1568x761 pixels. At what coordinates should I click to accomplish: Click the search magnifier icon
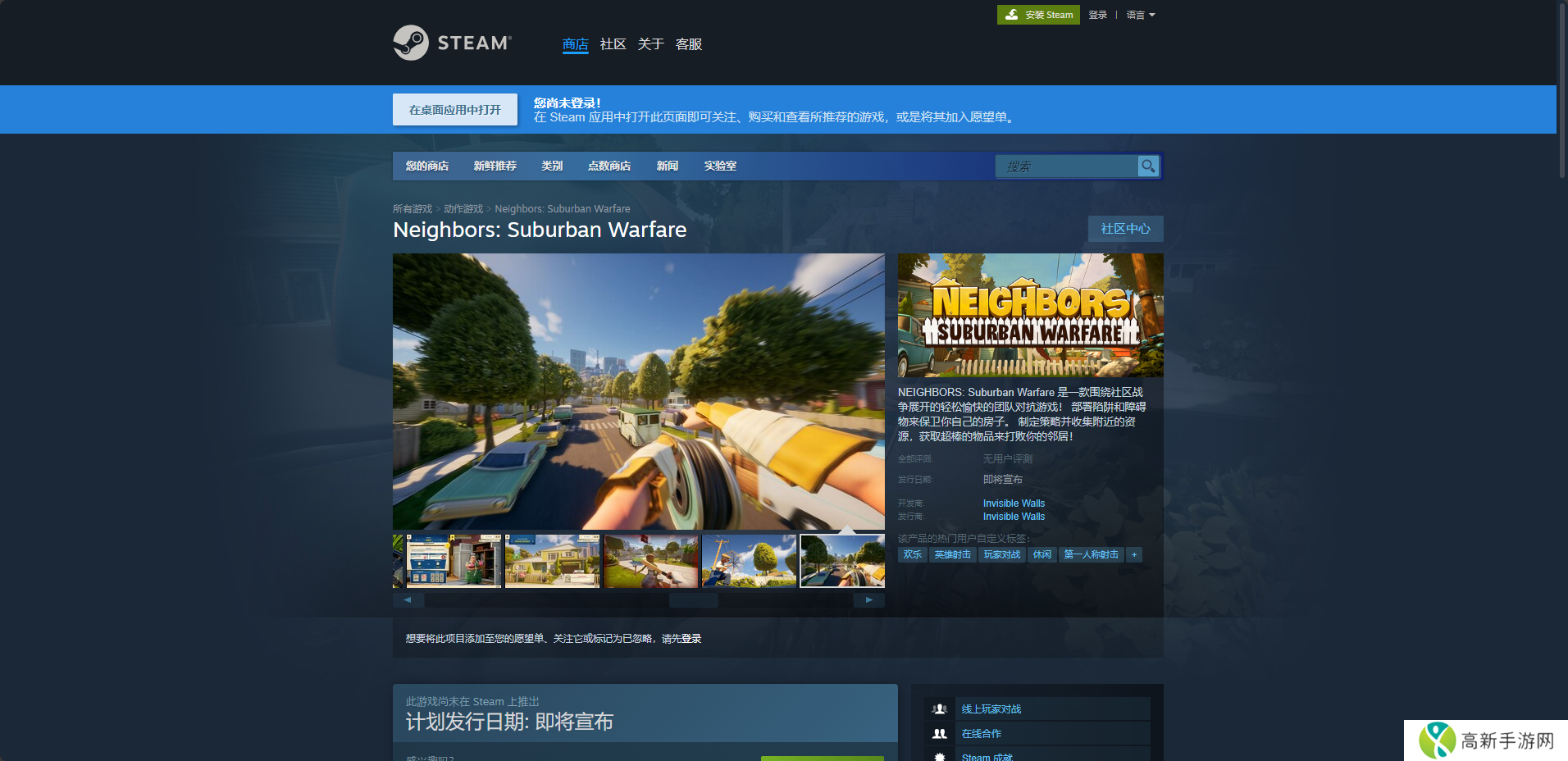pos(1148,166)
